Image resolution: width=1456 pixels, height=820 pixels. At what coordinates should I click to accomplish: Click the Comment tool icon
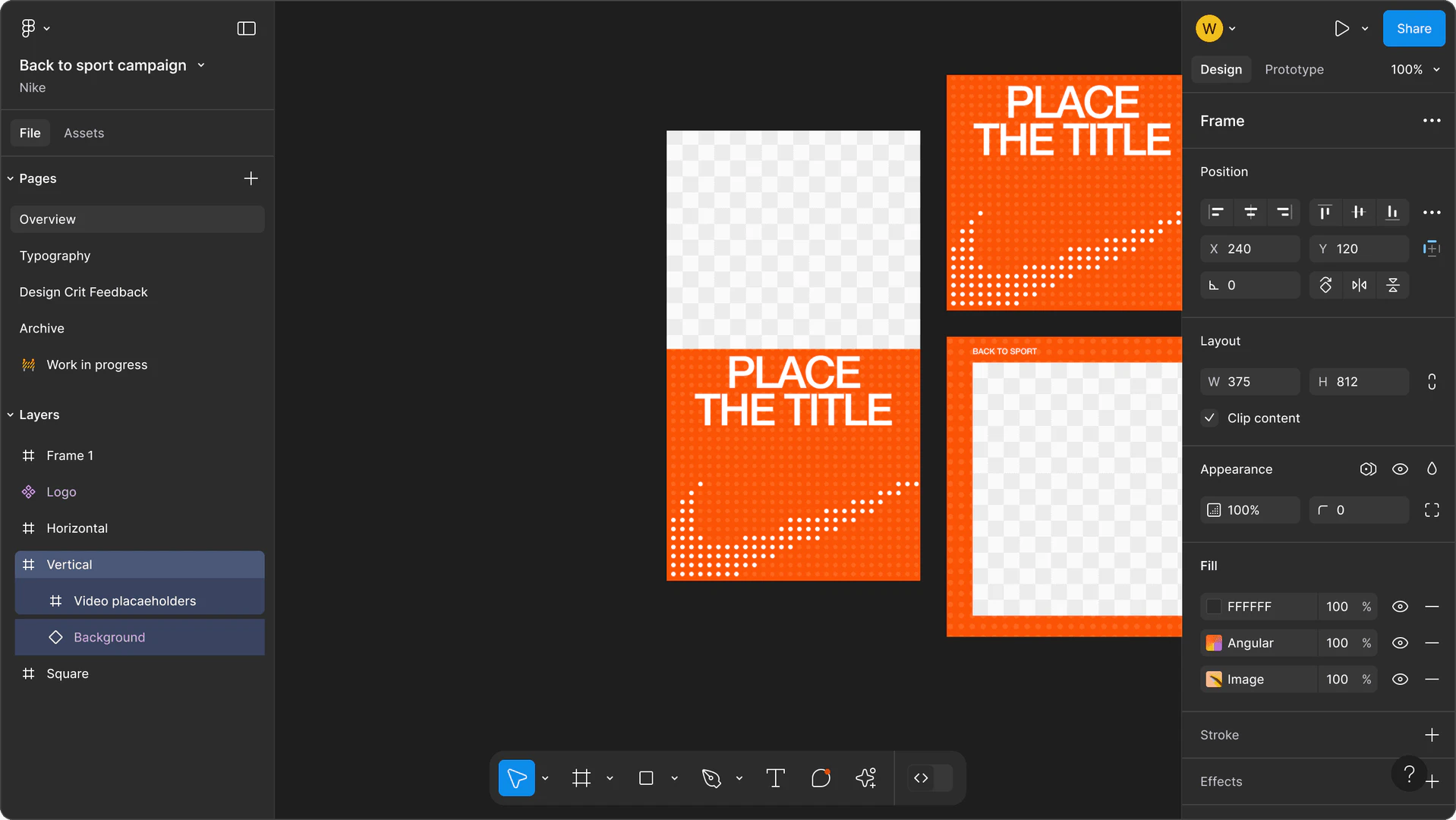click(821, 778)
